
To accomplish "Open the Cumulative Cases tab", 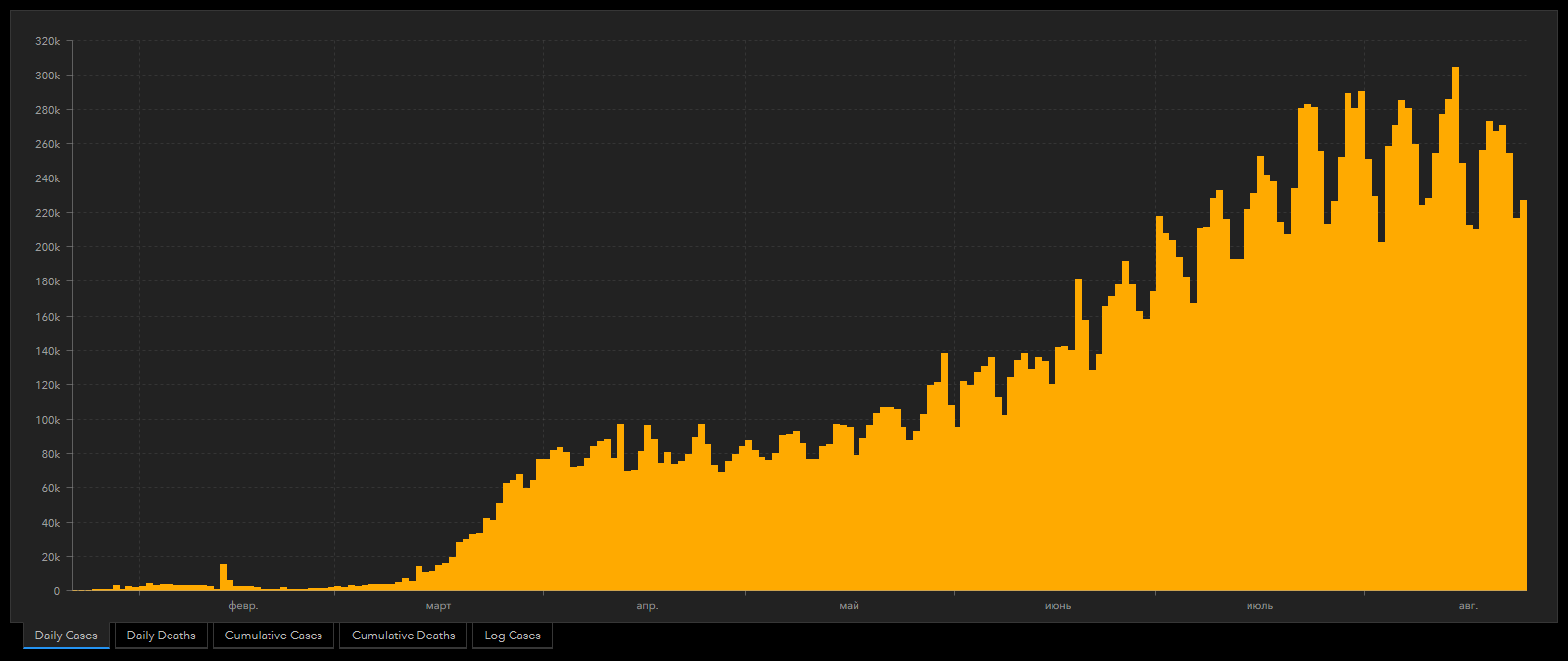I will 273,636.
